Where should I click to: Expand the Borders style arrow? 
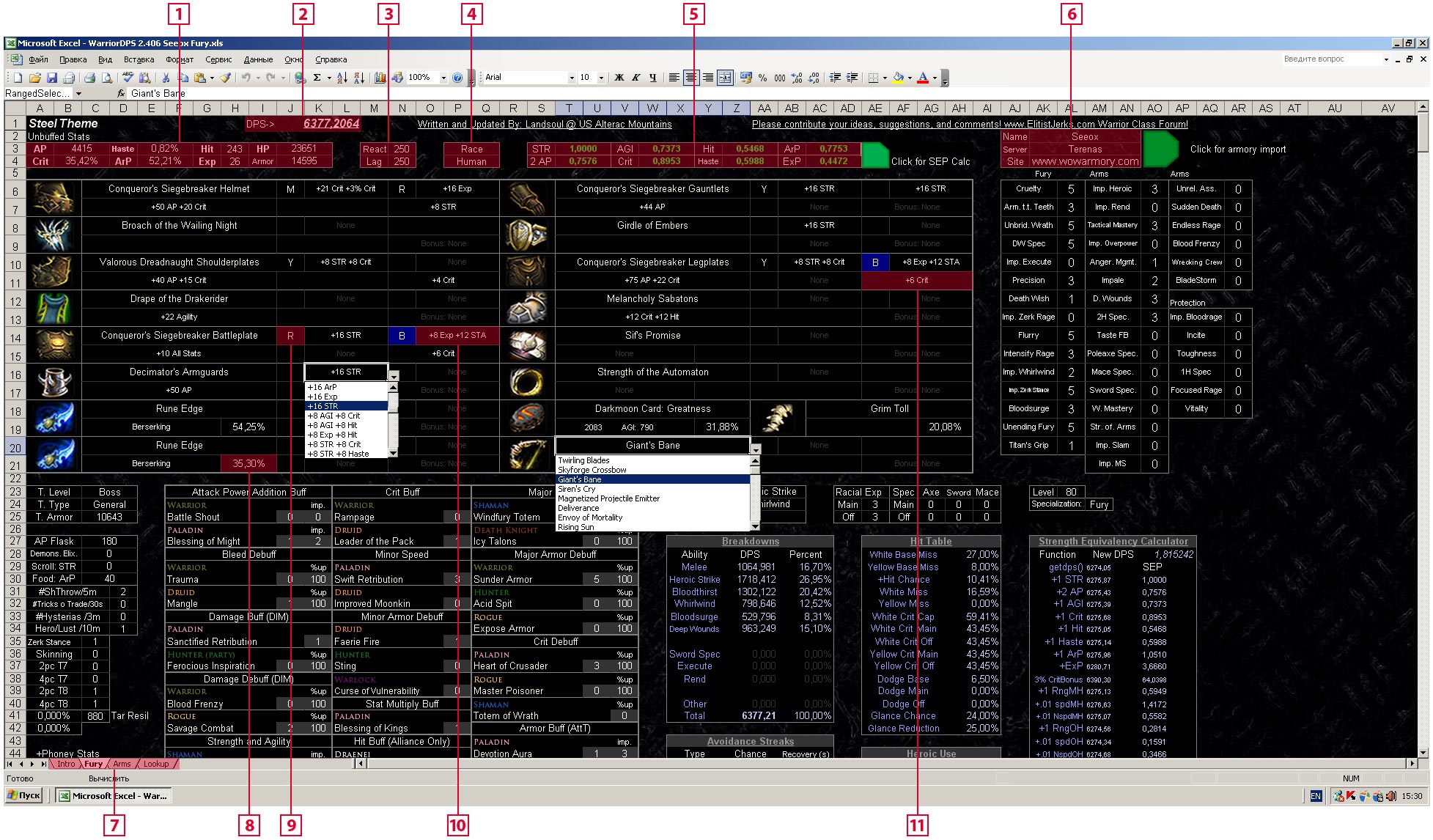885,78
